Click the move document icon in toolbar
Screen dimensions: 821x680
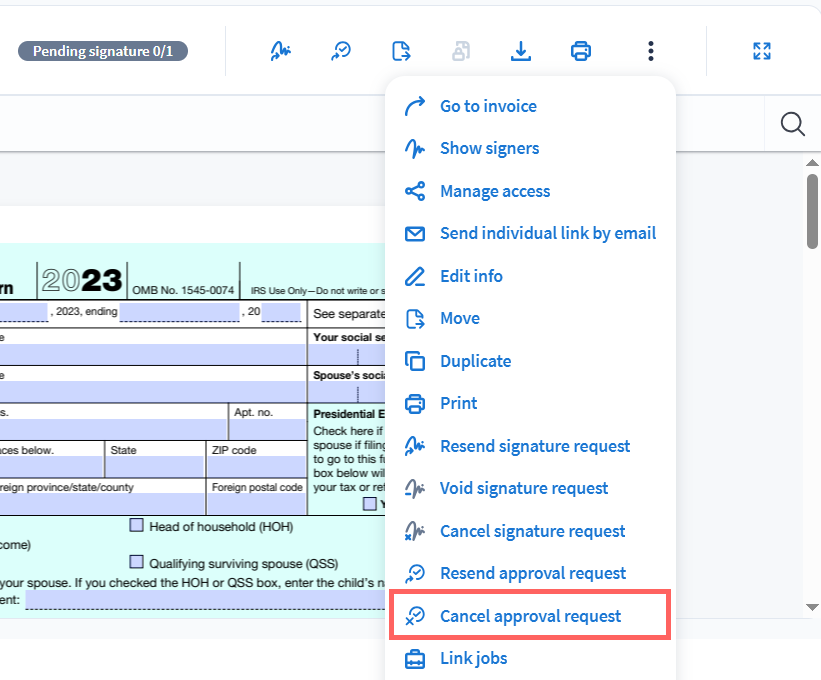point(401,51)
